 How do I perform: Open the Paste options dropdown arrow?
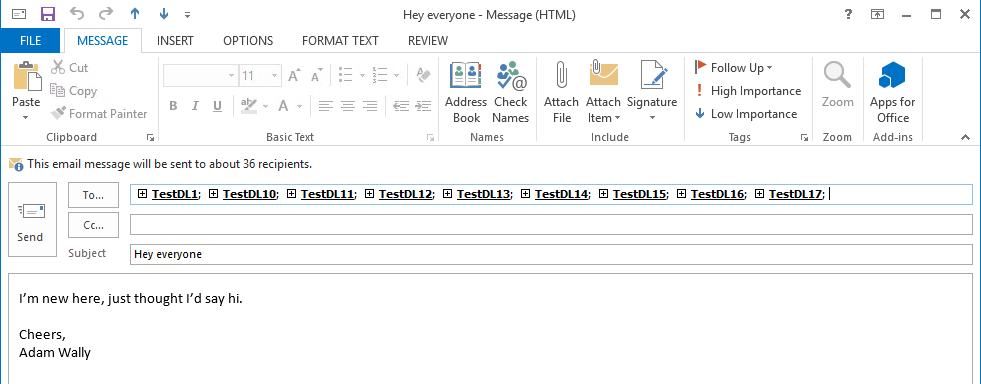click(26, 117)
